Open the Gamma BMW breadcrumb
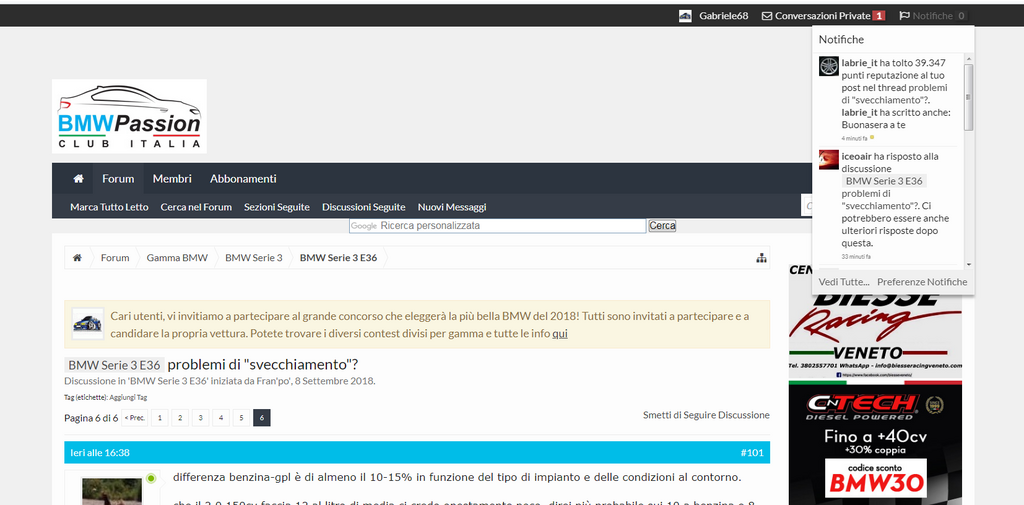Screen dimensions: 1024x505 pos(177,257)
